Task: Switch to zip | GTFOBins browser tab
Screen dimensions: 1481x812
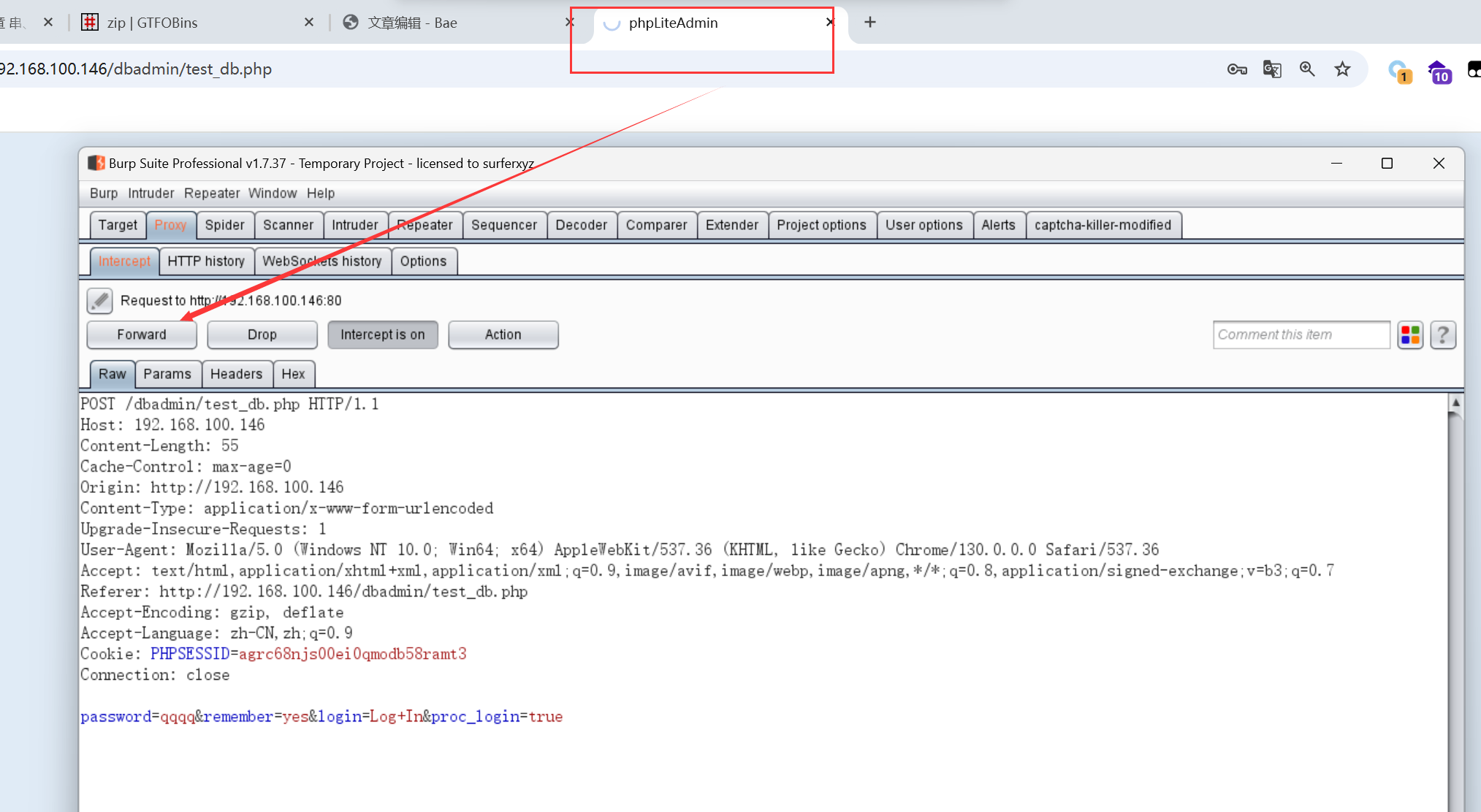Action: click(152, 23)
